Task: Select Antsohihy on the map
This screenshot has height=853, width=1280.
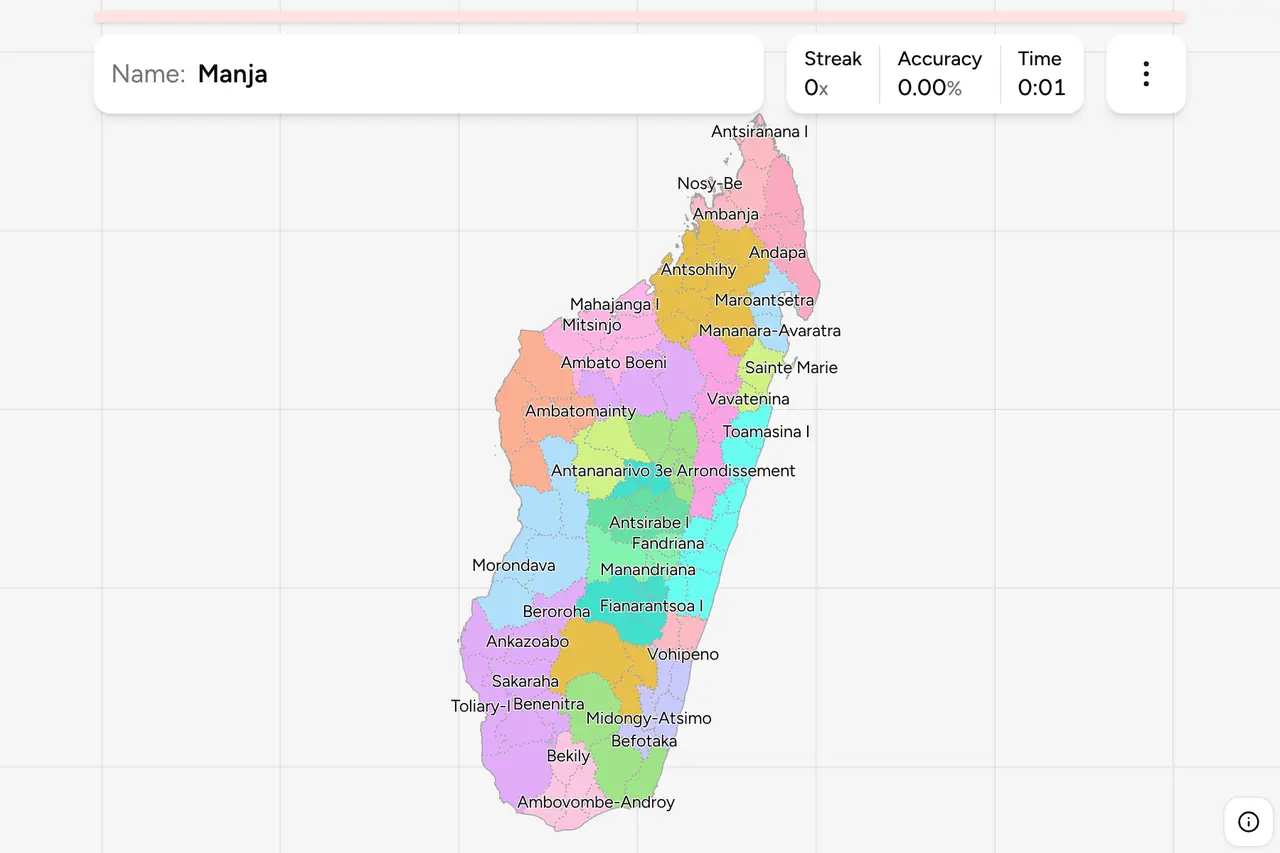Action: (x=699, y=269)
